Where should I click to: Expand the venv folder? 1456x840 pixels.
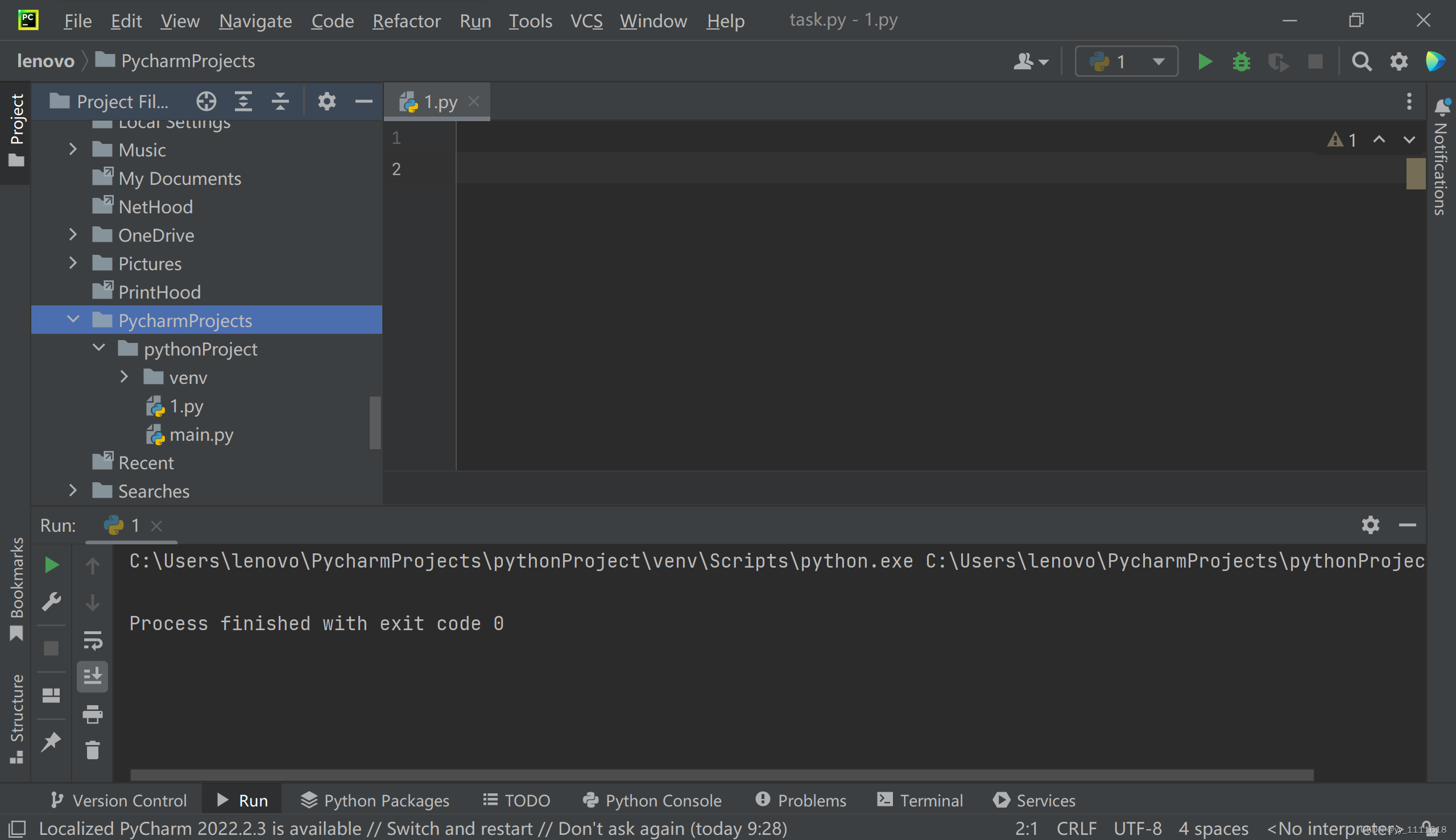coord(124,376)
